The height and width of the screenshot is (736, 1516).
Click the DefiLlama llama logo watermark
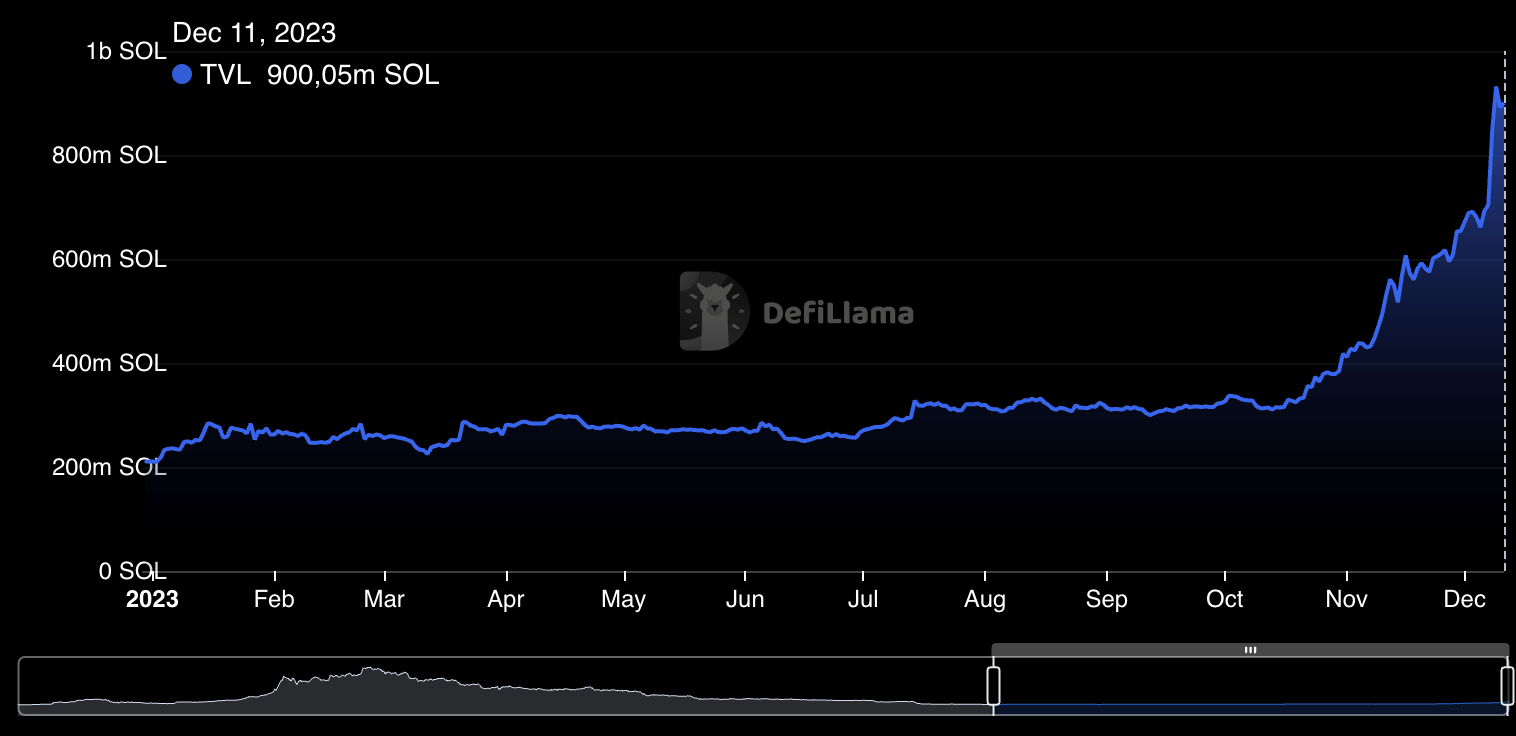pyautogui.click(x=714, y=311)
